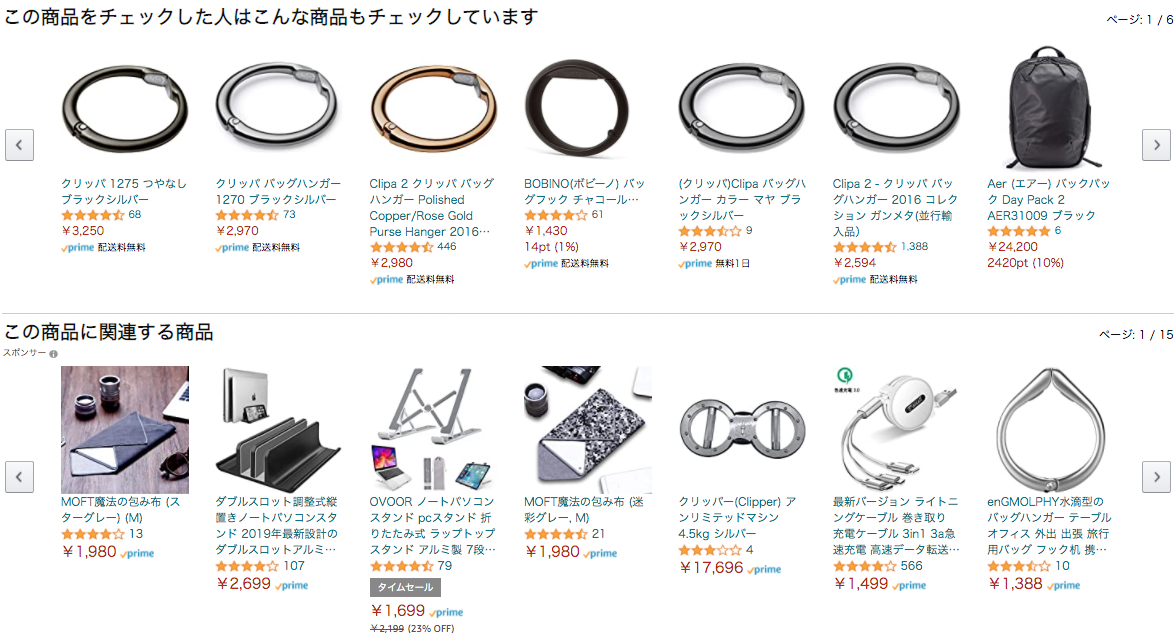View 1,388 reviews for Clipa 2 ガンメタ
Viewport: 1176px width, 633px height.
click(x=914, y=246)
